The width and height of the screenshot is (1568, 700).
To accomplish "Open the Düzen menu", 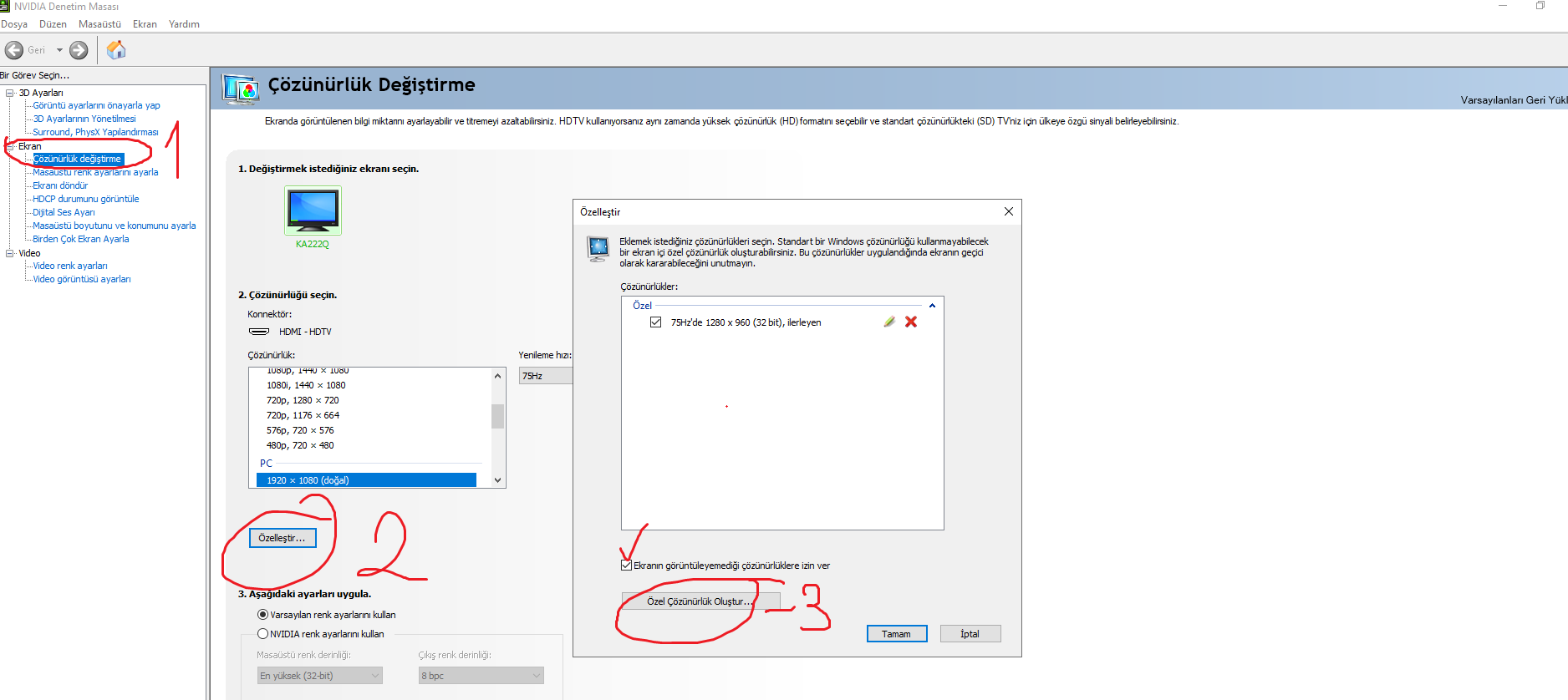I will point(53,24).
